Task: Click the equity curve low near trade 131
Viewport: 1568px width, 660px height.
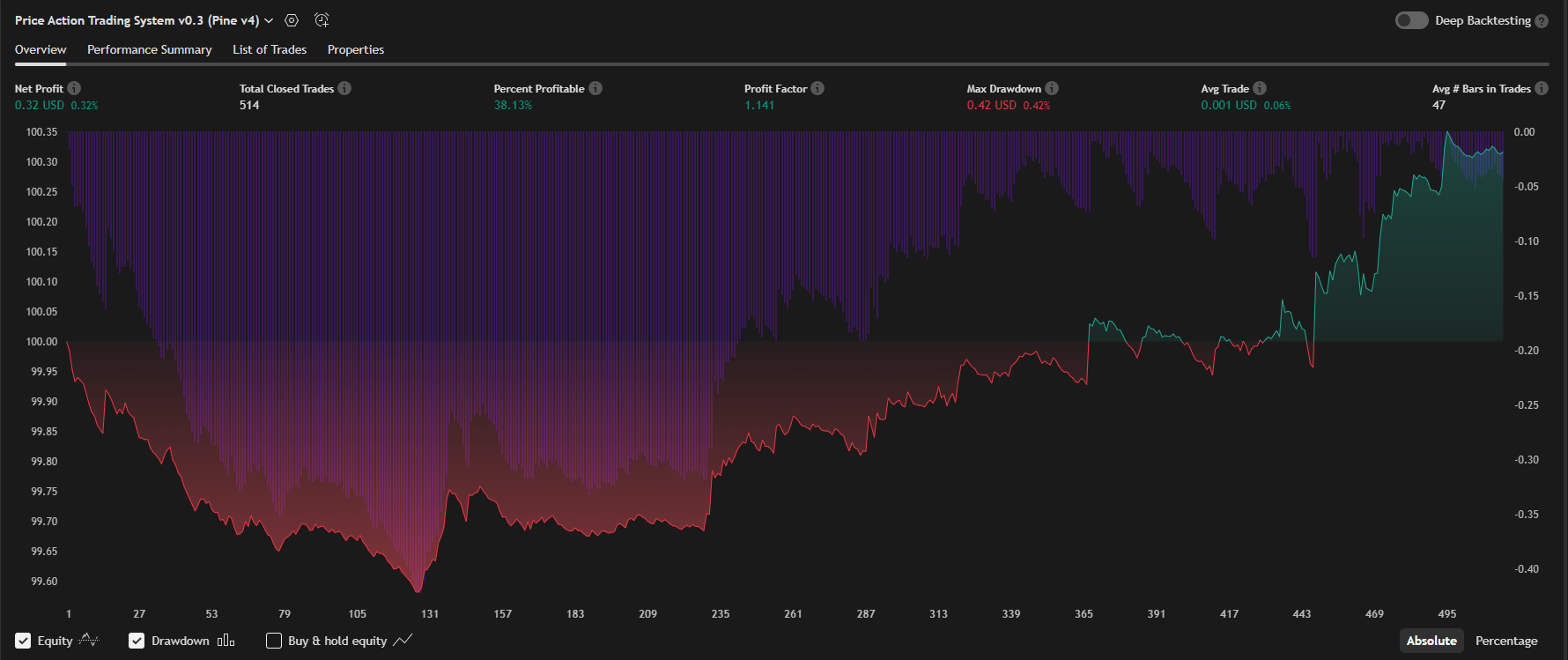Action: (418, 590)
